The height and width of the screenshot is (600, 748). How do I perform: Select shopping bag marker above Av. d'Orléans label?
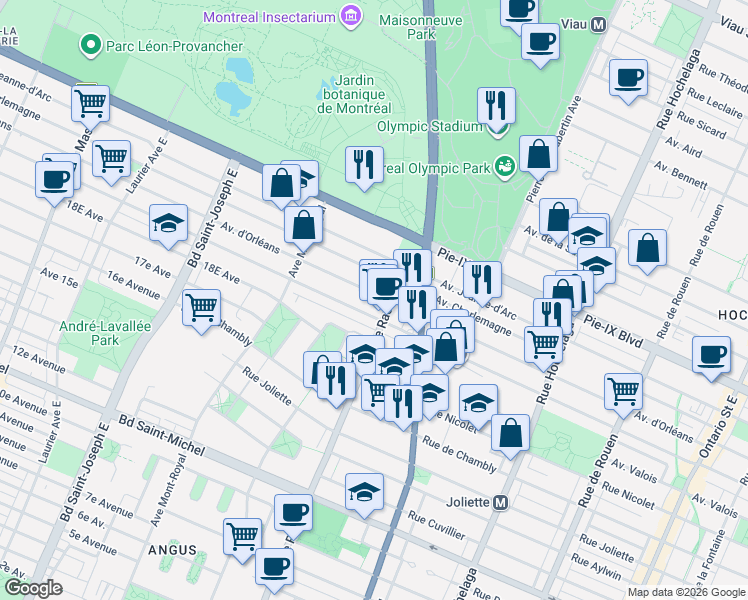[303, 225]
